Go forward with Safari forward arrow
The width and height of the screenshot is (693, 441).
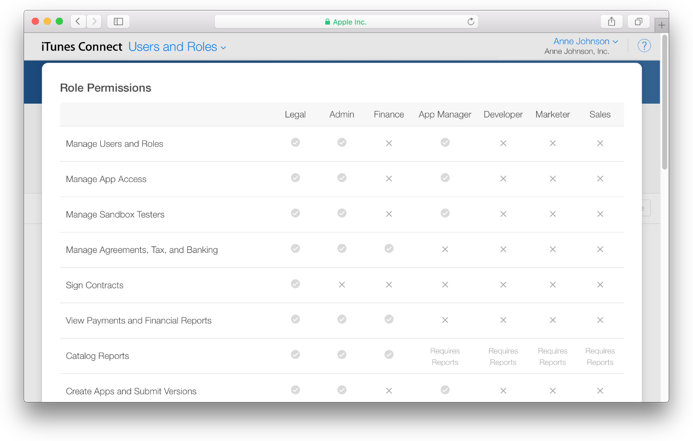(94, 21)
